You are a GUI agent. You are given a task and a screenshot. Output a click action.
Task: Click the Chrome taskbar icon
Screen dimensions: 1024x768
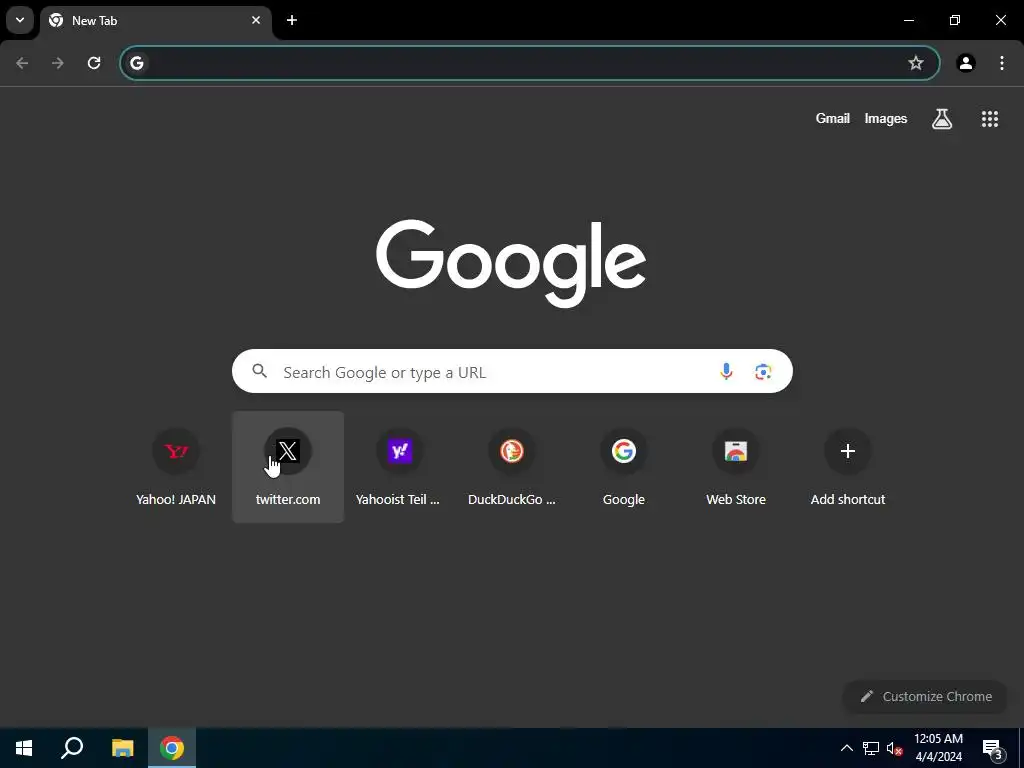tap(172, 748)
